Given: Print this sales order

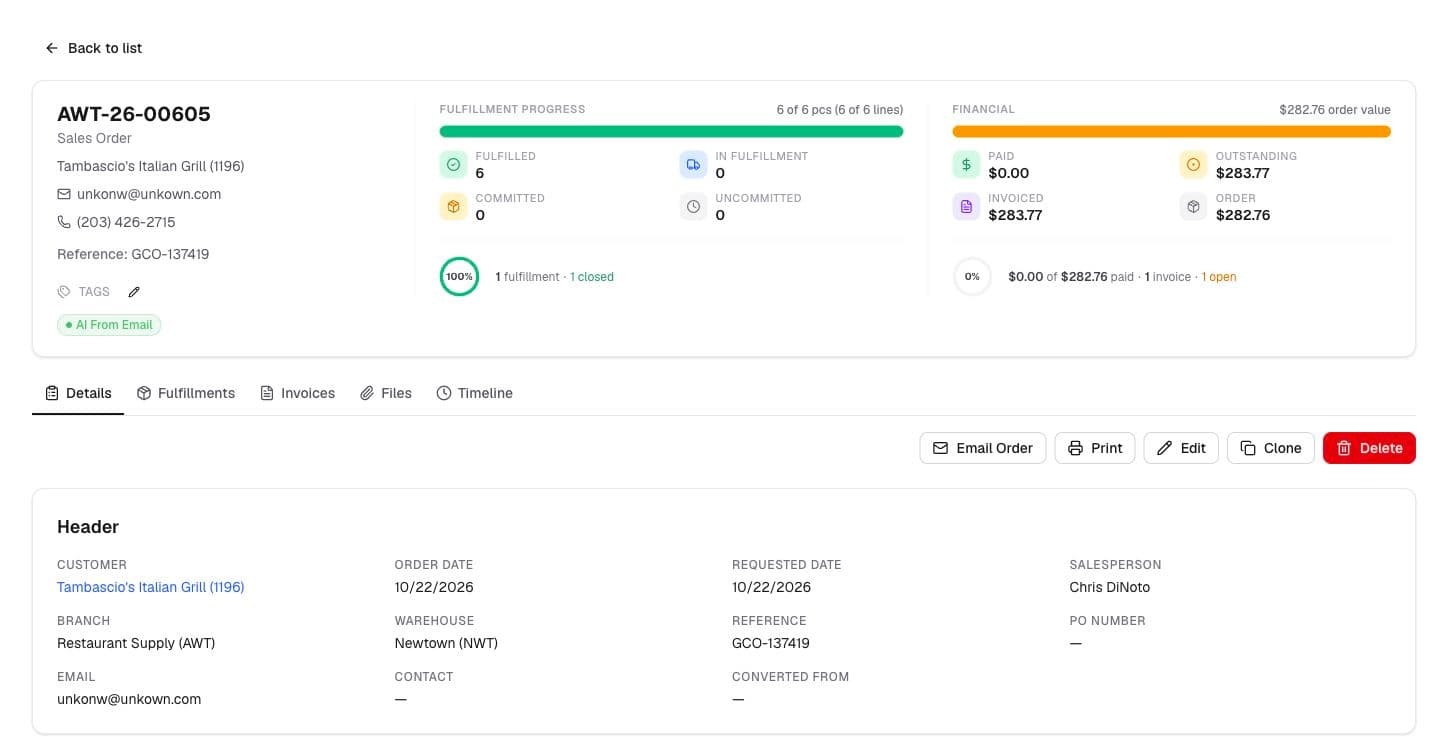Looking at the screenshot, I should pyautogui.click(x=1095, y=448).
